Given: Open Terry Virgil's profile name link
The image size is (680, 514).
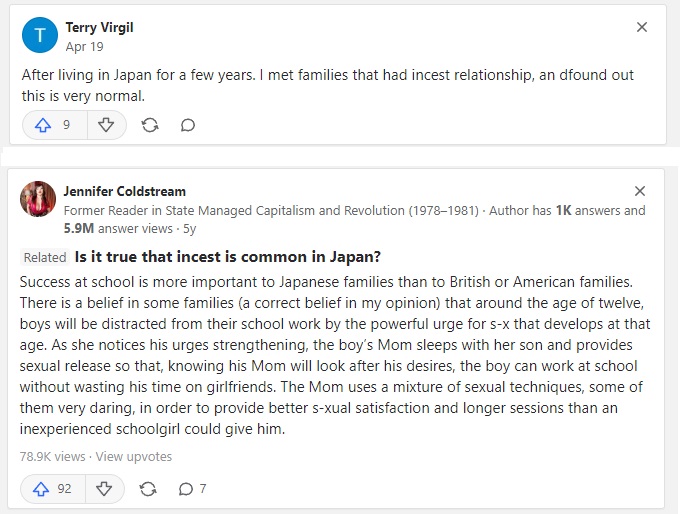Looking at the screenshot, I should pyautogui.click(x=99, y=28).
